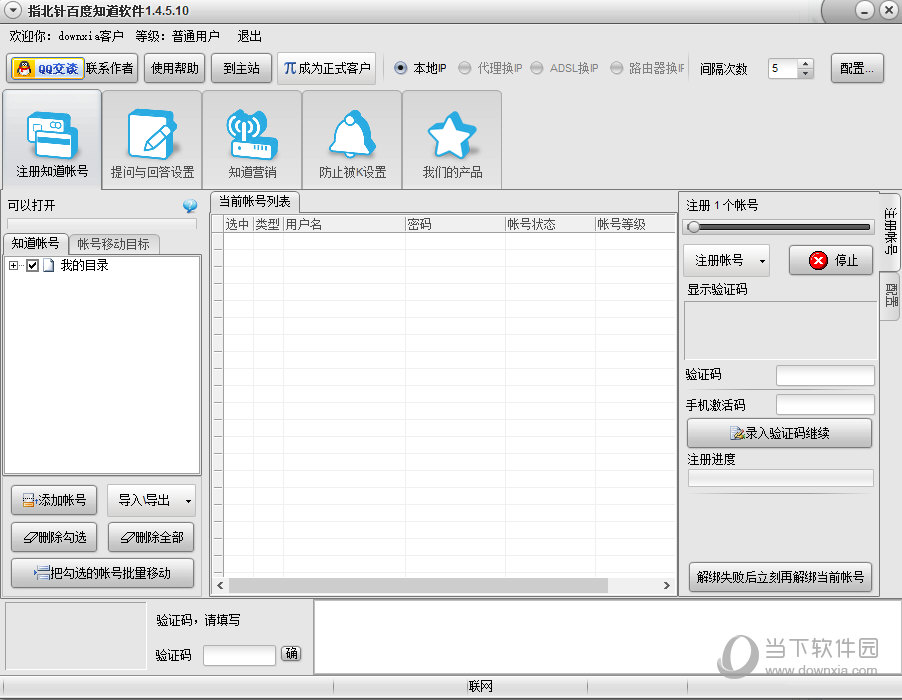Open the 防止被K设置 bell icon section

pos(352,139)
